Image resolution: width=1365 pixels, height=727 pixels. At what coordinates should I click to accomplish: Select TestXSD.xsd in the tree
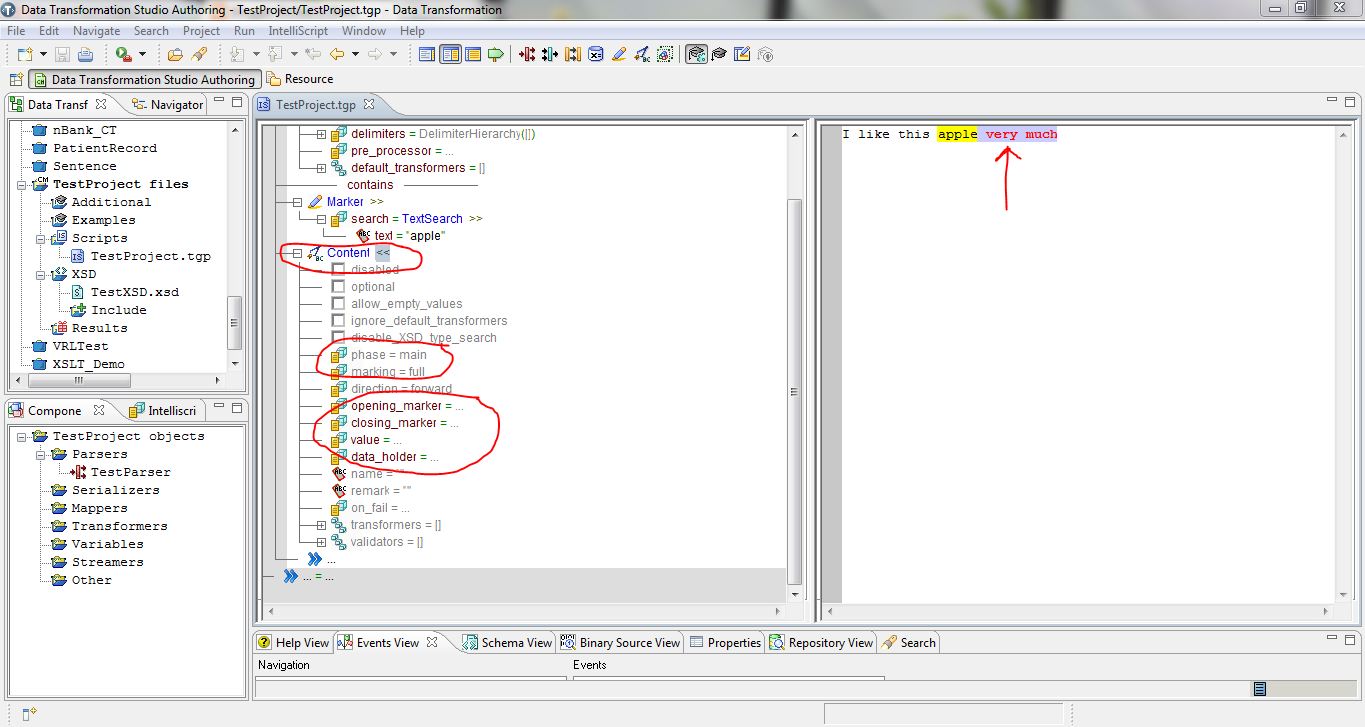click(135, 292)
